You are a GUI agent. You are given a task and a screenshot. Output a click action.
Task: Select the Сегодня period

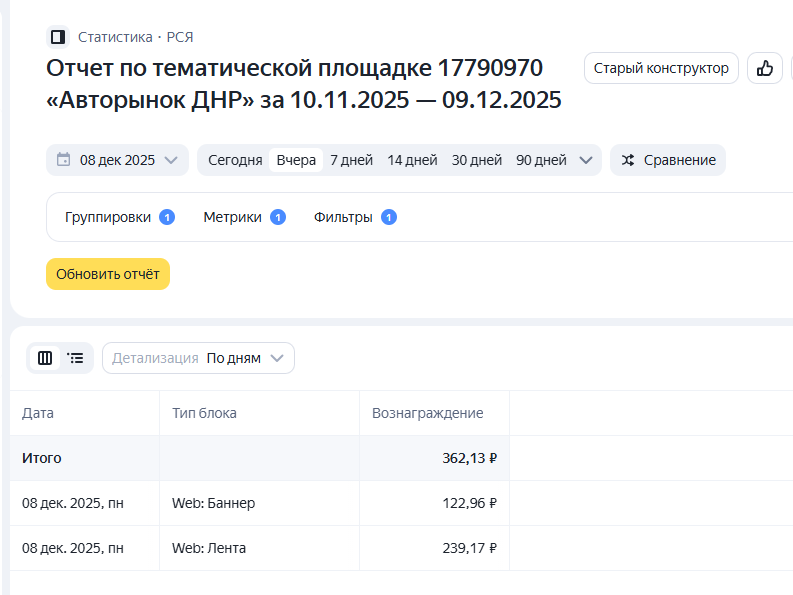pyautogui.click(x=235, y=160)
